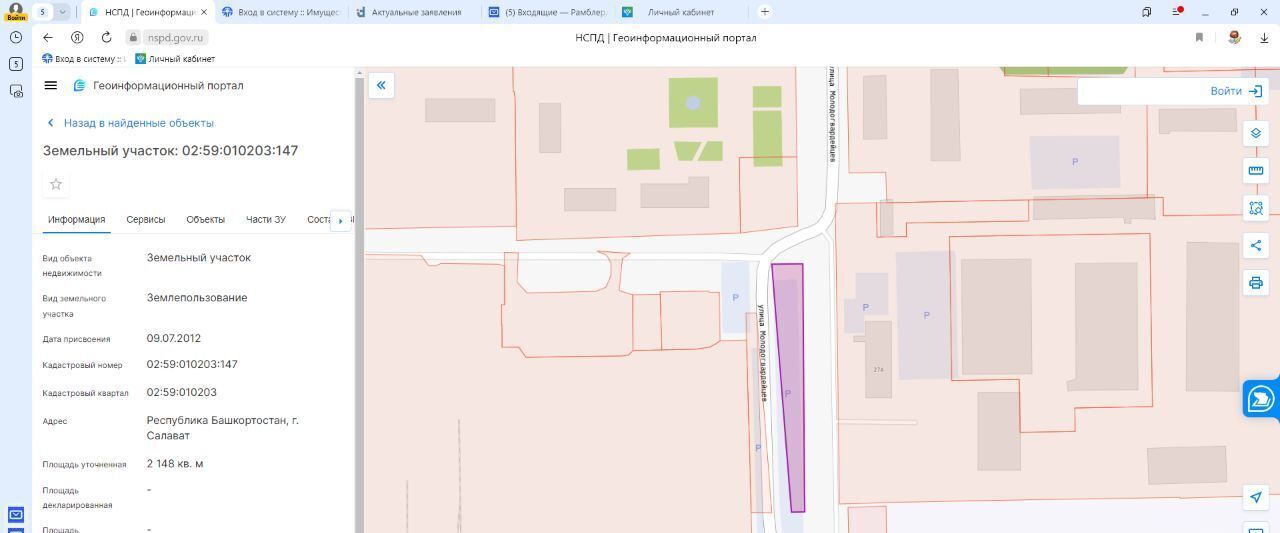This screenshot has width=1280, height=533.
Task: Switch to the Объекты tab
Action: click(x=205, y=219)
